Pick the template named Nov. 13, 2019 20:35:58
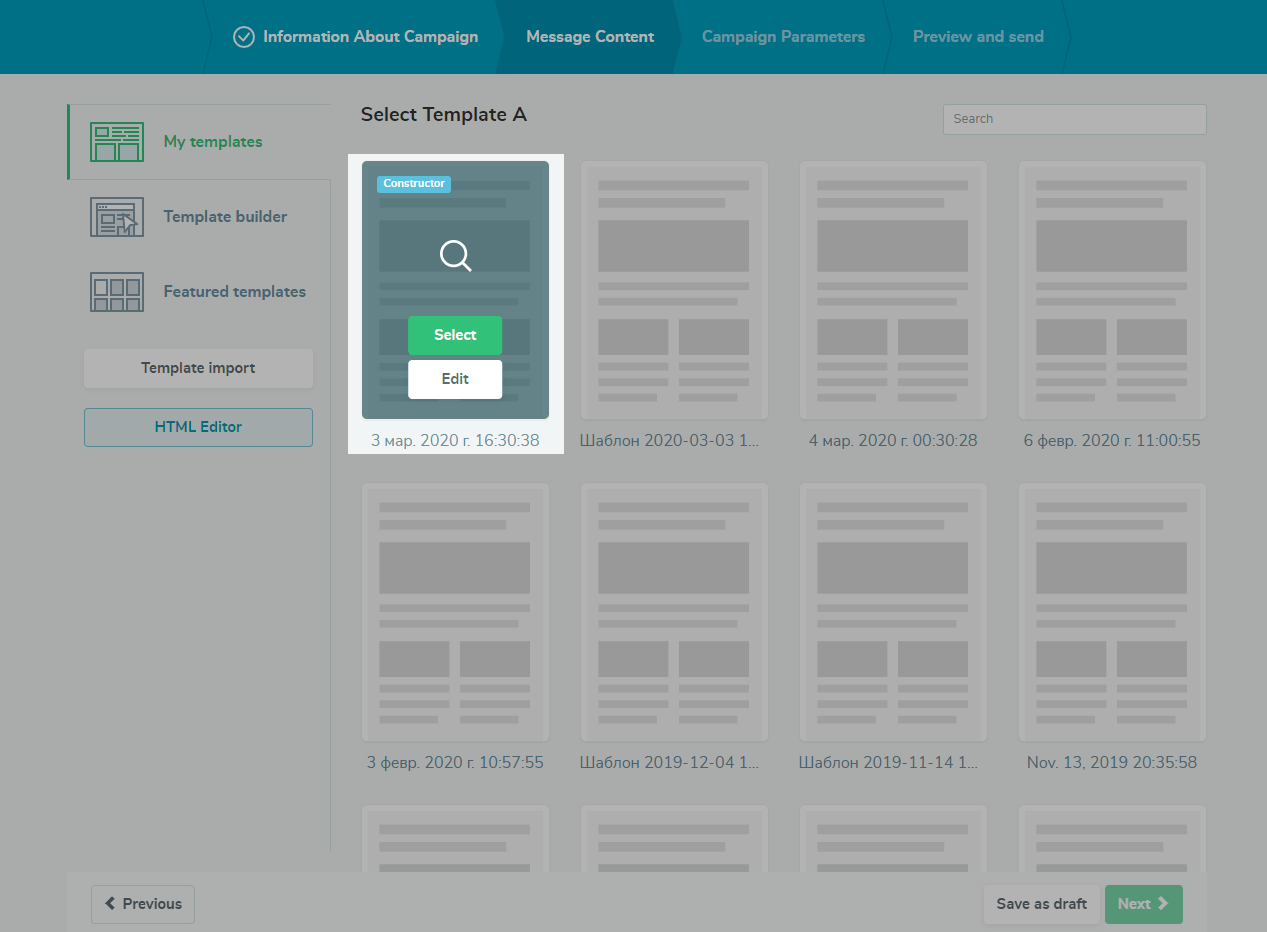Viewport: 1267px width, 932px height. (x=1112, y=612)
